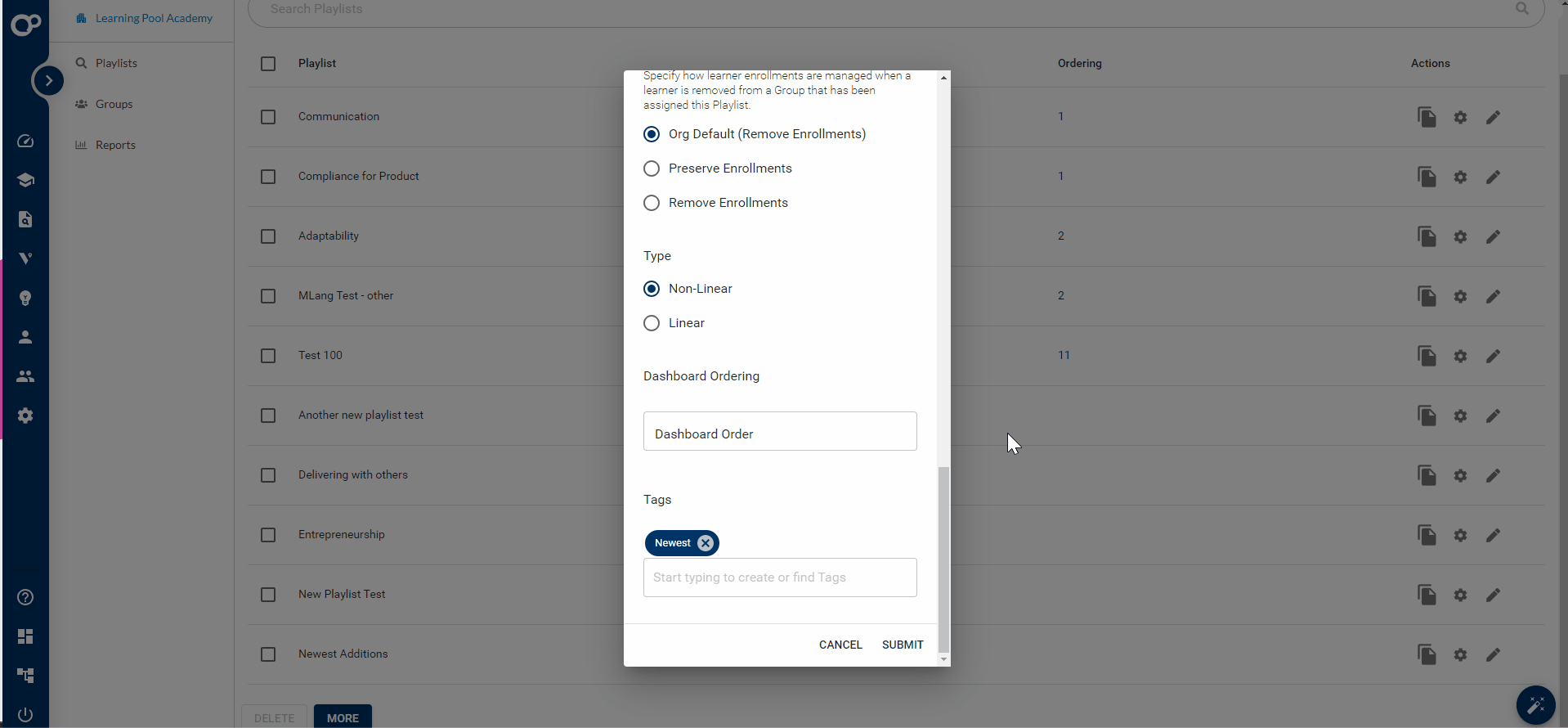Click the dialog vertical scrollbar thumb
Screen dimensions: 1568x728
pos(943,559)
